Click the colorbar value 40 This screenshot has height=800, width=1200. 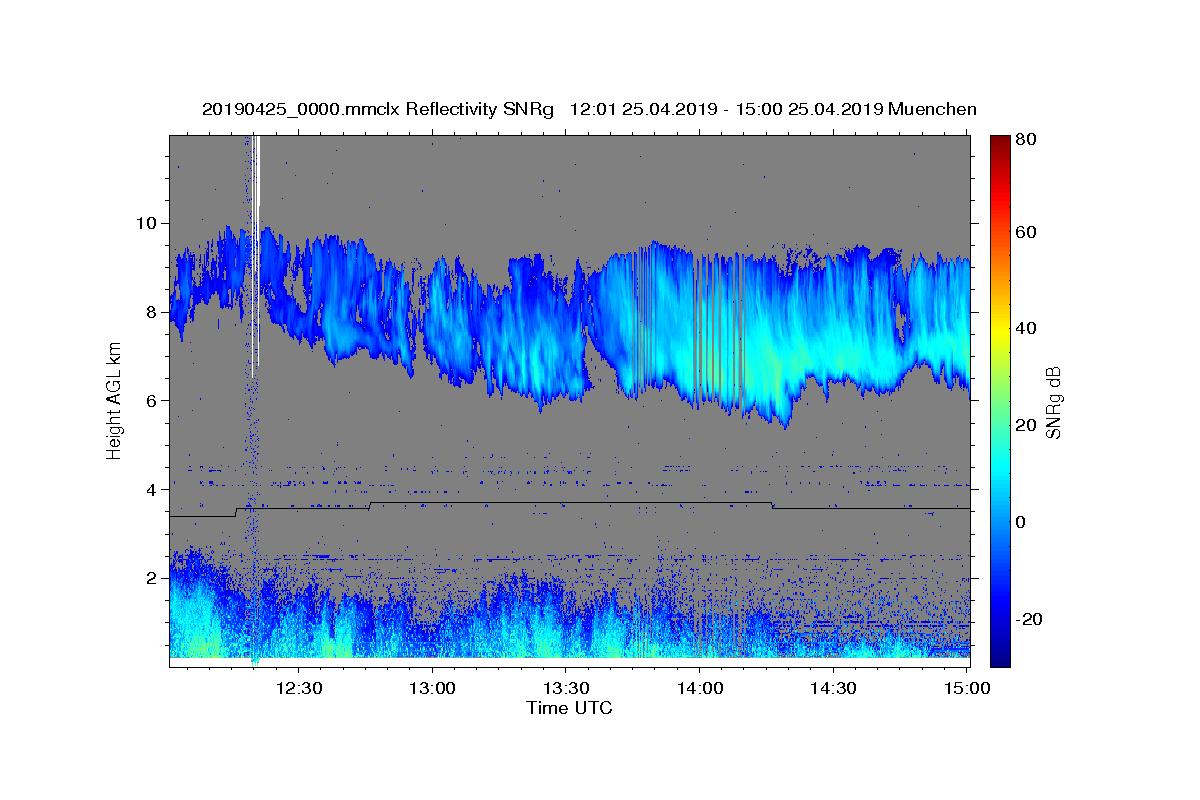pos(1026,329)
